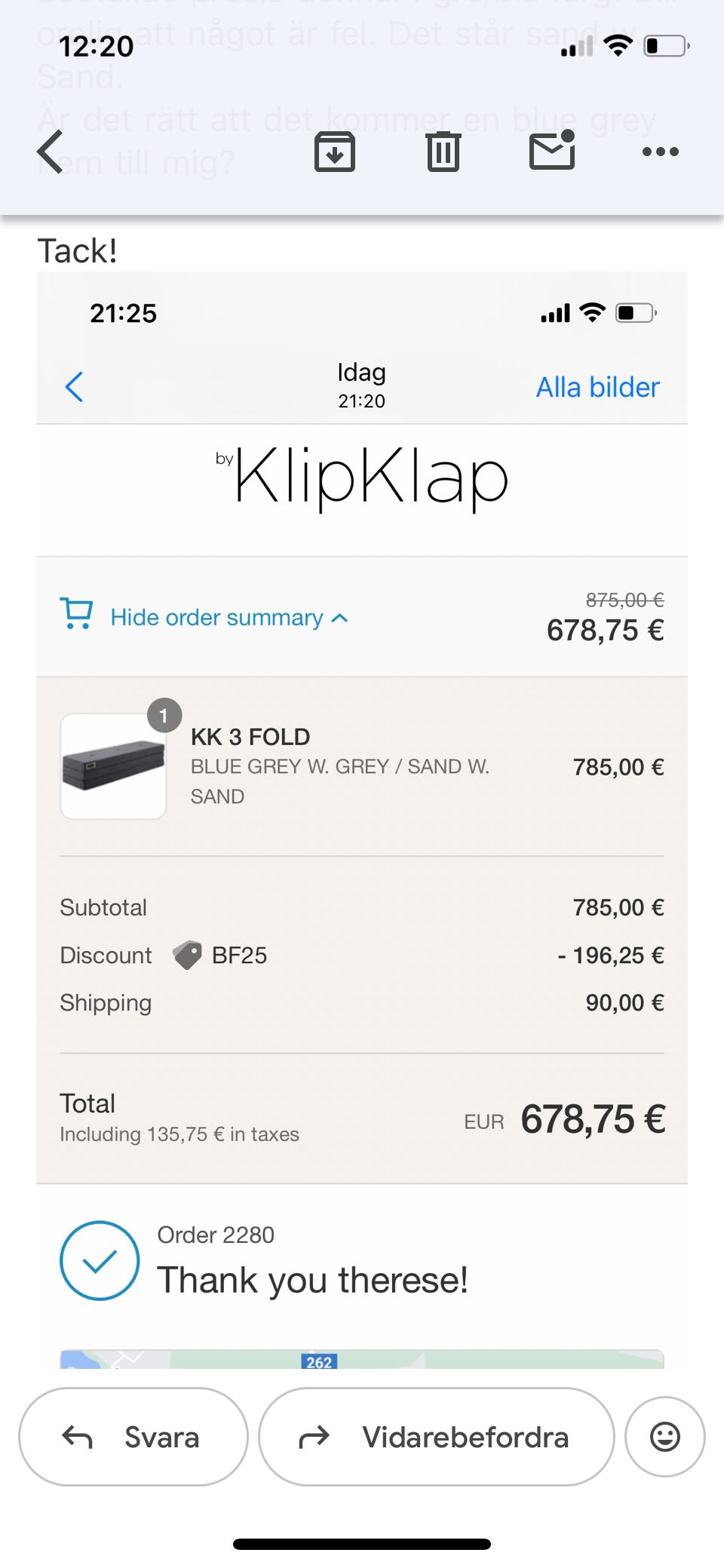Tap the KK 3 Fold product thumbnail

(113, 766)
